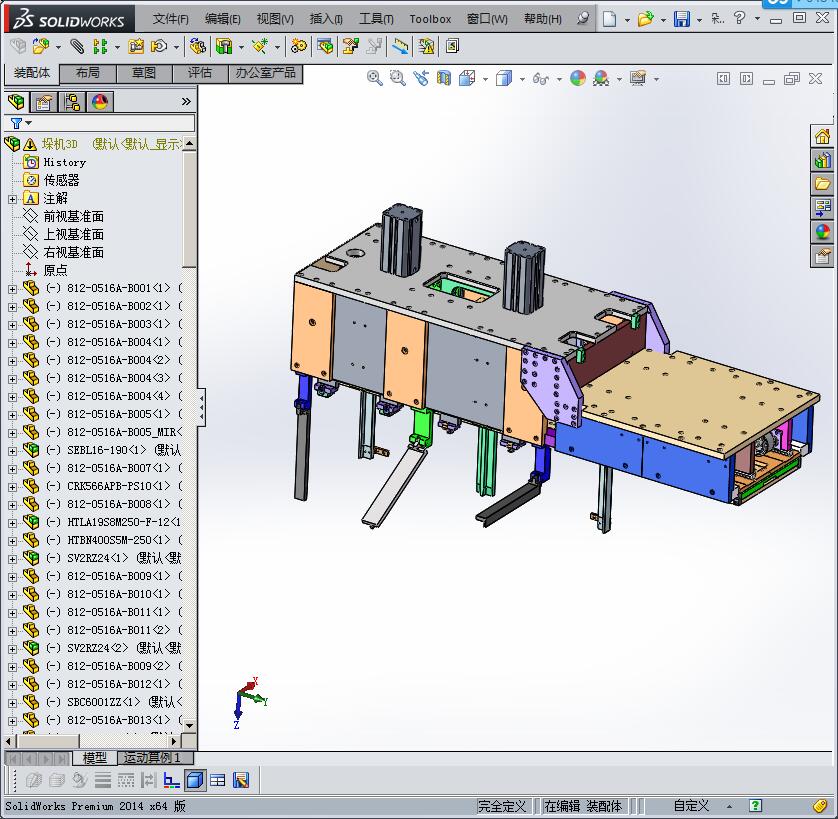Toggle the View Settings monitor icon
838x819 pixels.
(x=638, y=79)
